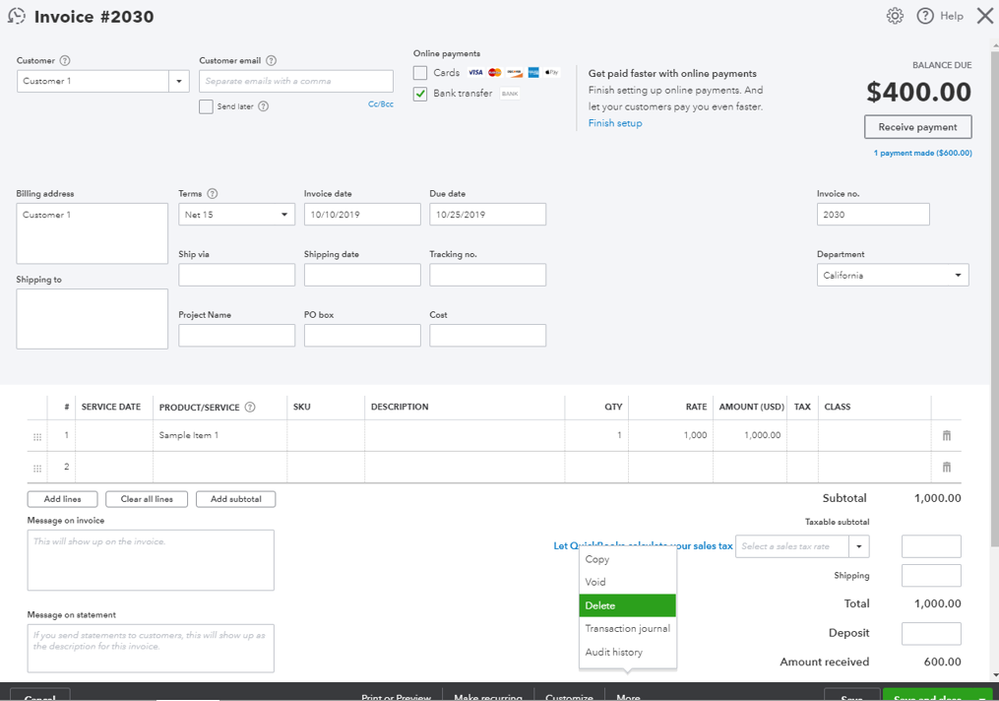Click the Ship via field
This screenshot has width=999, height=701.
[236, 275]
